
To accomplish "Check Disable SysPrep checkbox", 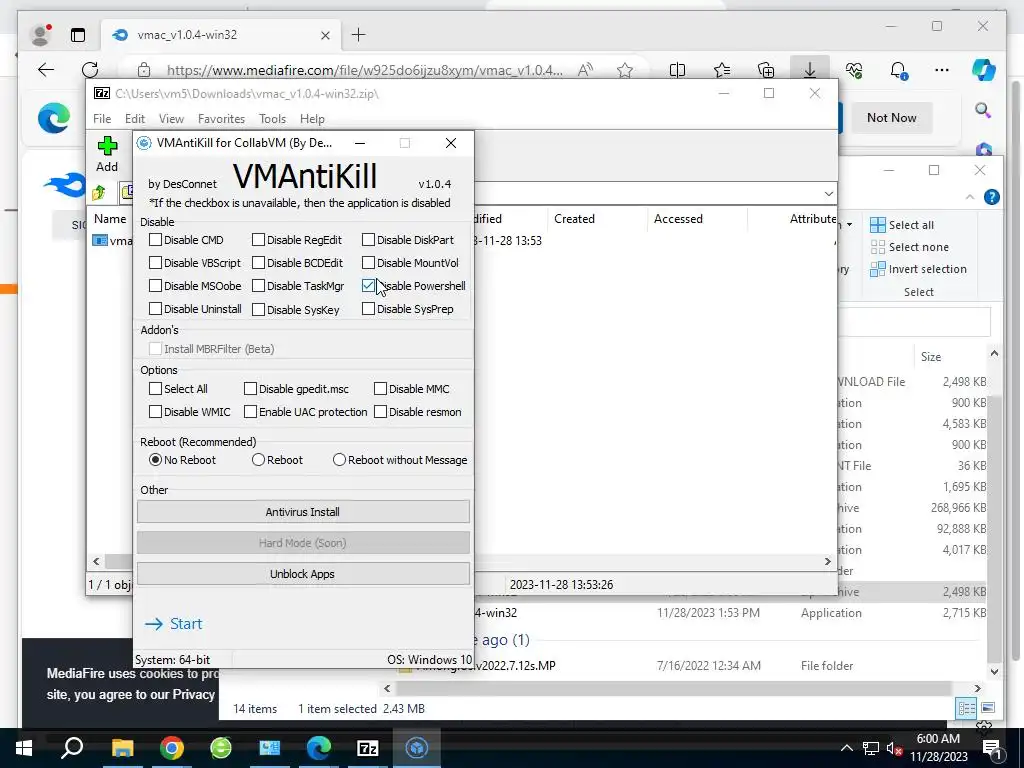I will coord(368,309).
